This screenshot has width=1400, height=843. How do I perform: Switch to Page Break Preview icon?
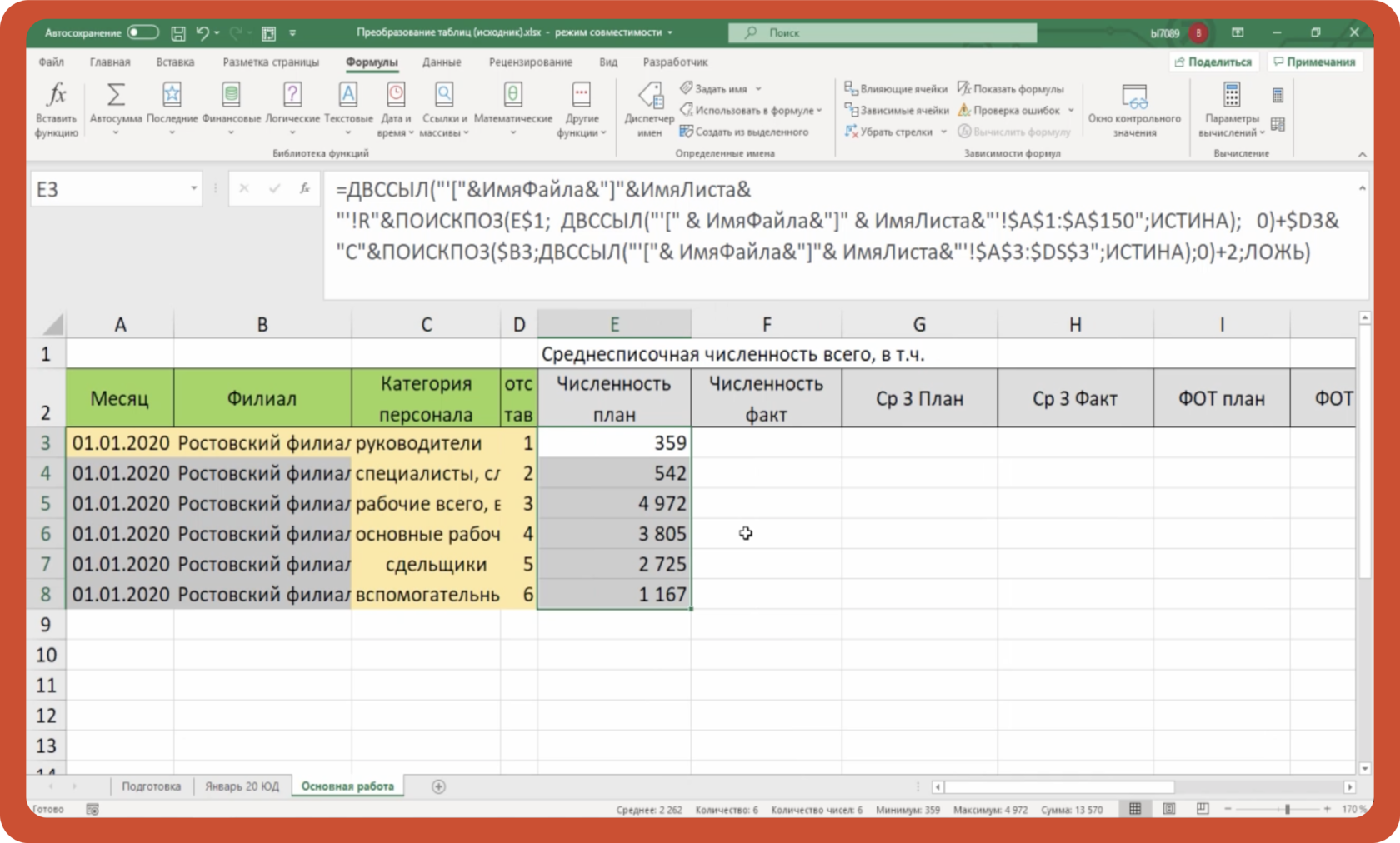coord(1202,809)
